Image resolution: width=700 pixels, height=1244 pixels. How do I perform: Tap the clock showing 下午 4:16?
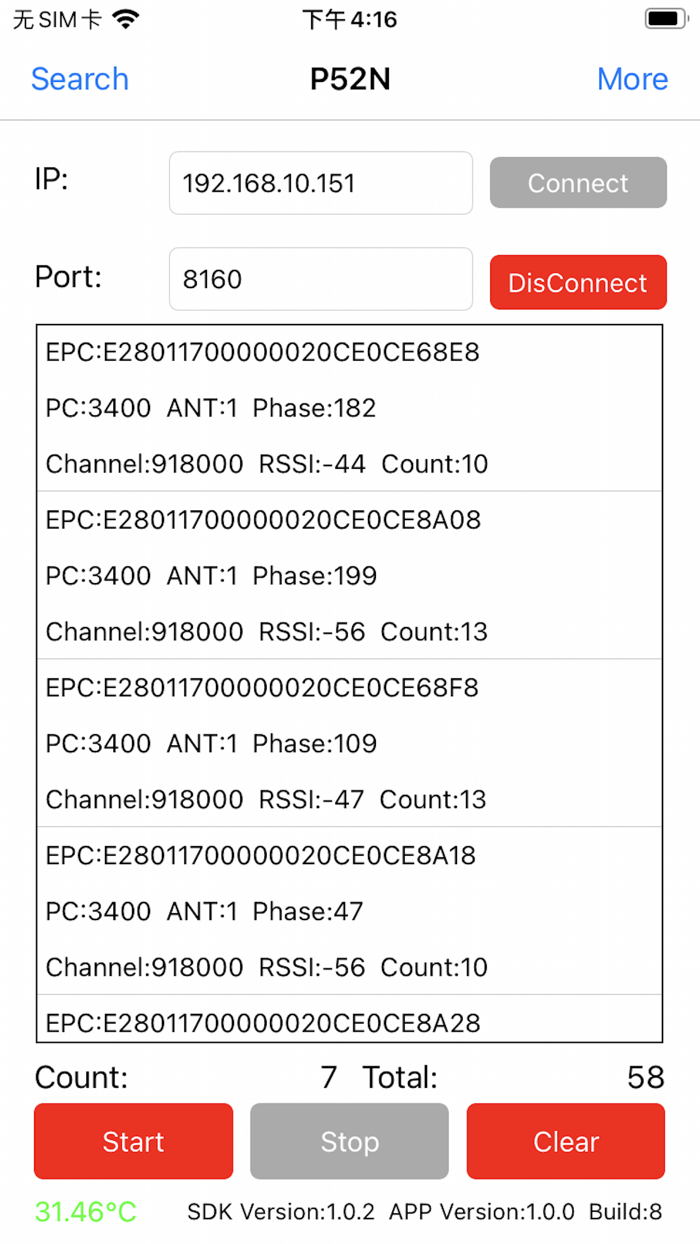pos(350,18)
